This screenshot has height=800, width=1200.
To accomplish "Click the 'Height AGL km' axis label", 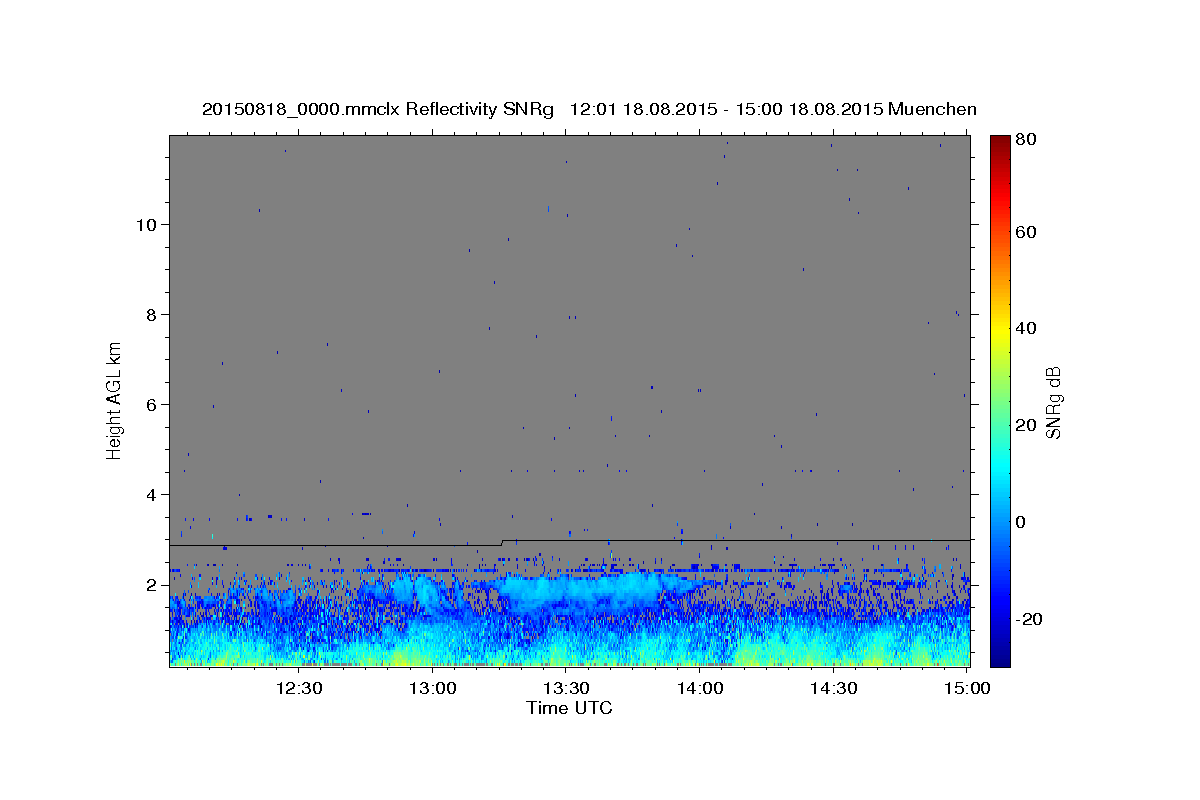I will (115, 400).
